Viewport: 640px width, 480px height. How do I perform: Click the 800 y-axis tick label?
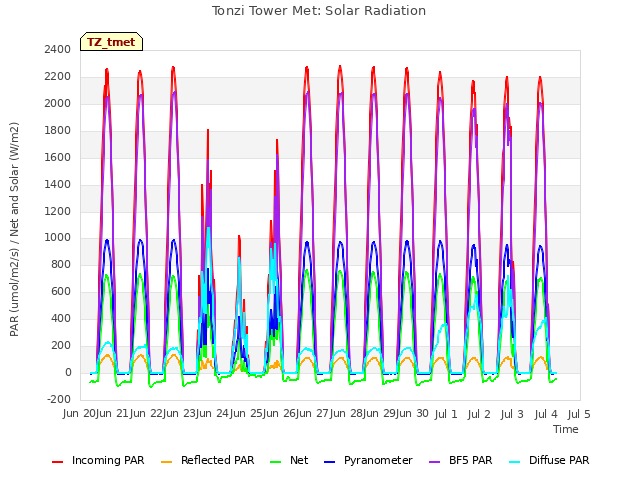point(61,264)
